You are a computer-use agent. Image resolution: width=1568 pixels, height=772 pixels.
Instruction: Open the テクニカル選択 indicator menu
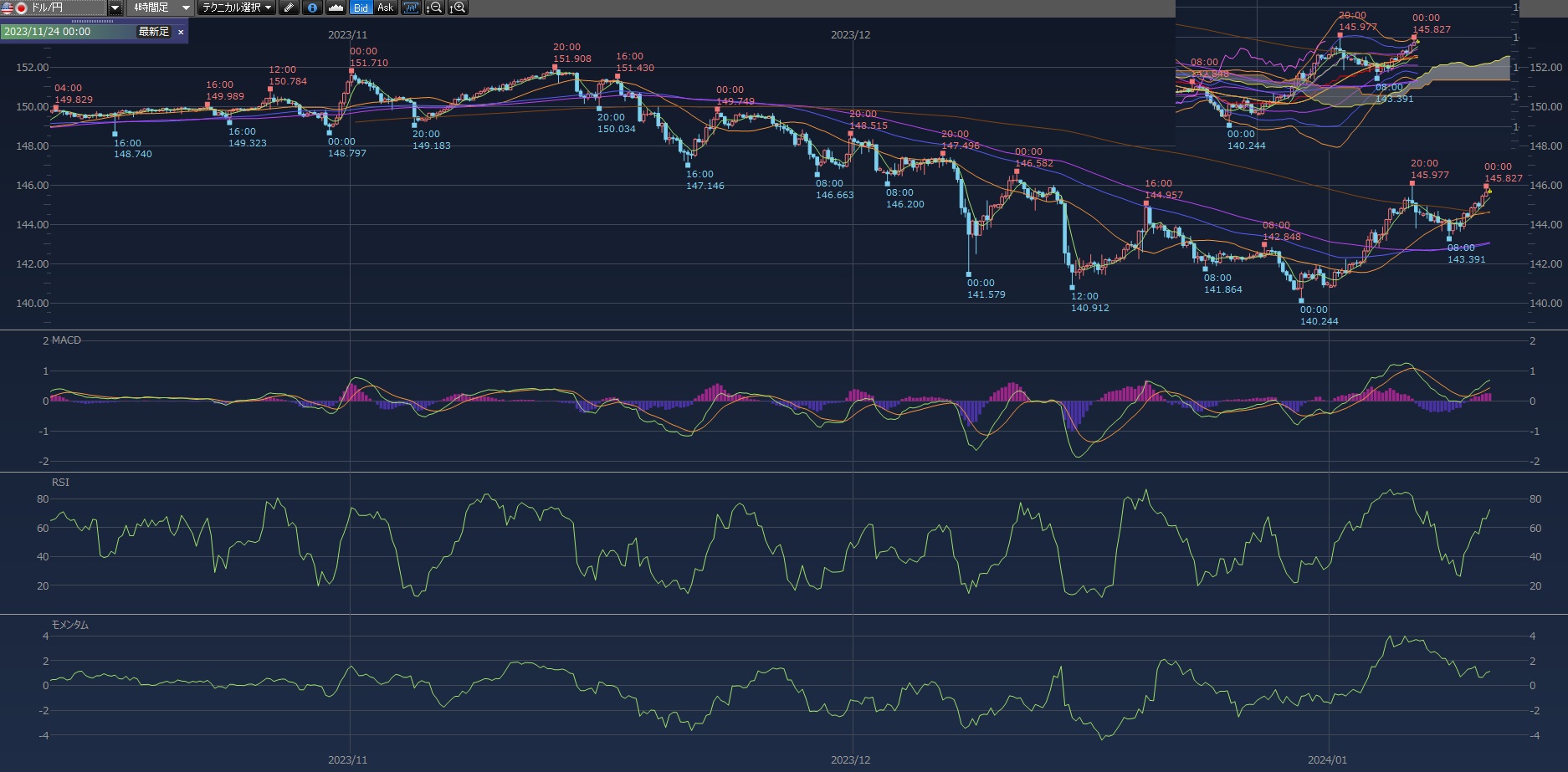point(238,8)
